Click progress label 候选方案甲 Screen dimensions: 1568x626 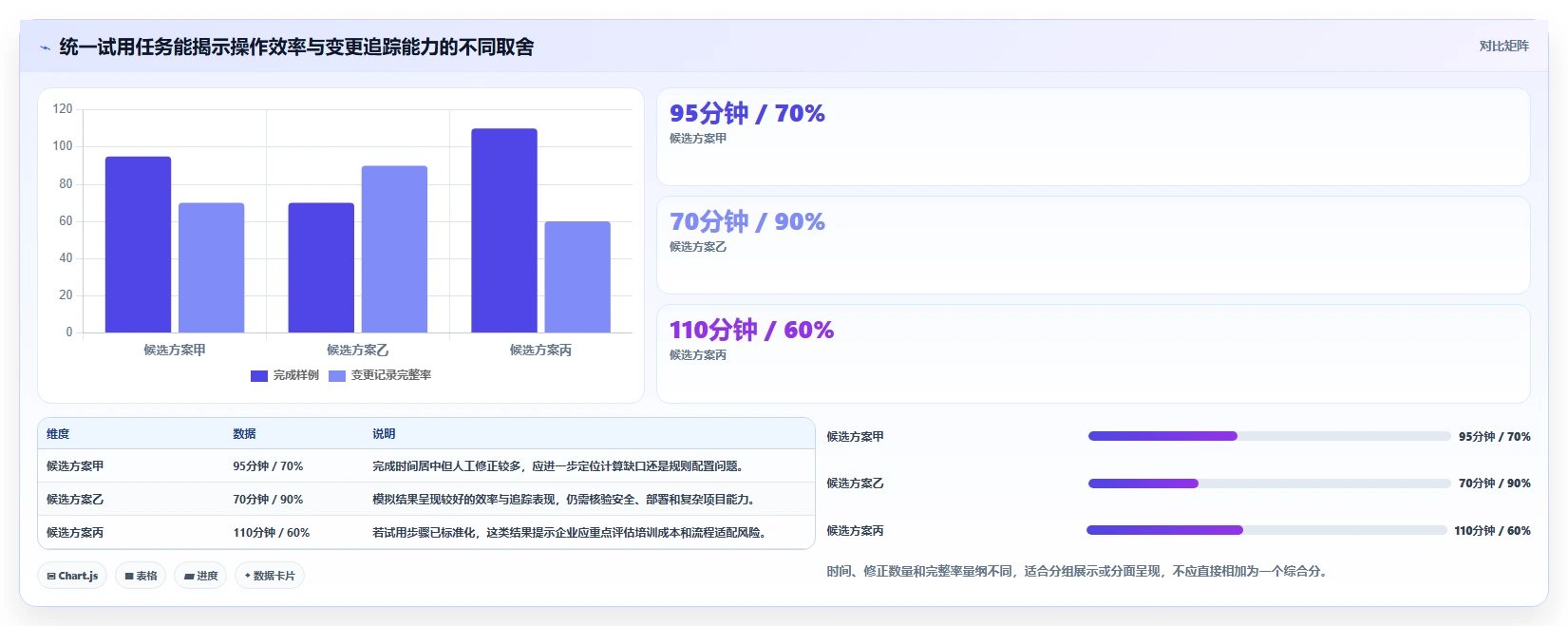click(855, 437)
